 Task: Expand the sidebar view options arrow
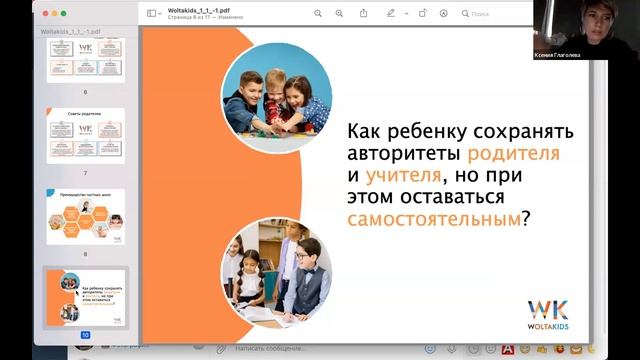[160, 13]
